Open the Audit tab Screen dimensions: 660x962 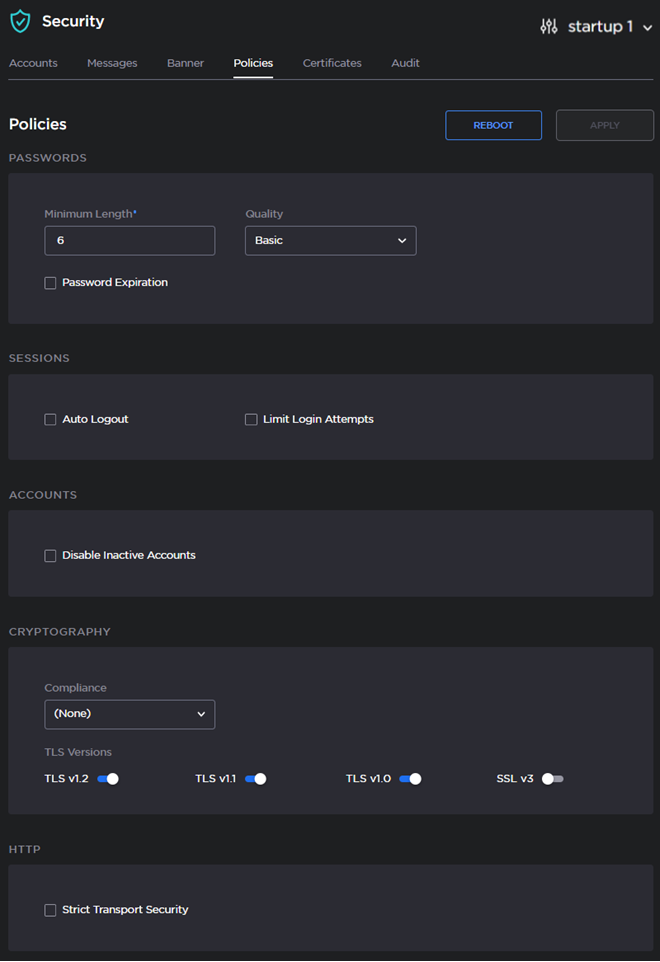tap(405, 62)
